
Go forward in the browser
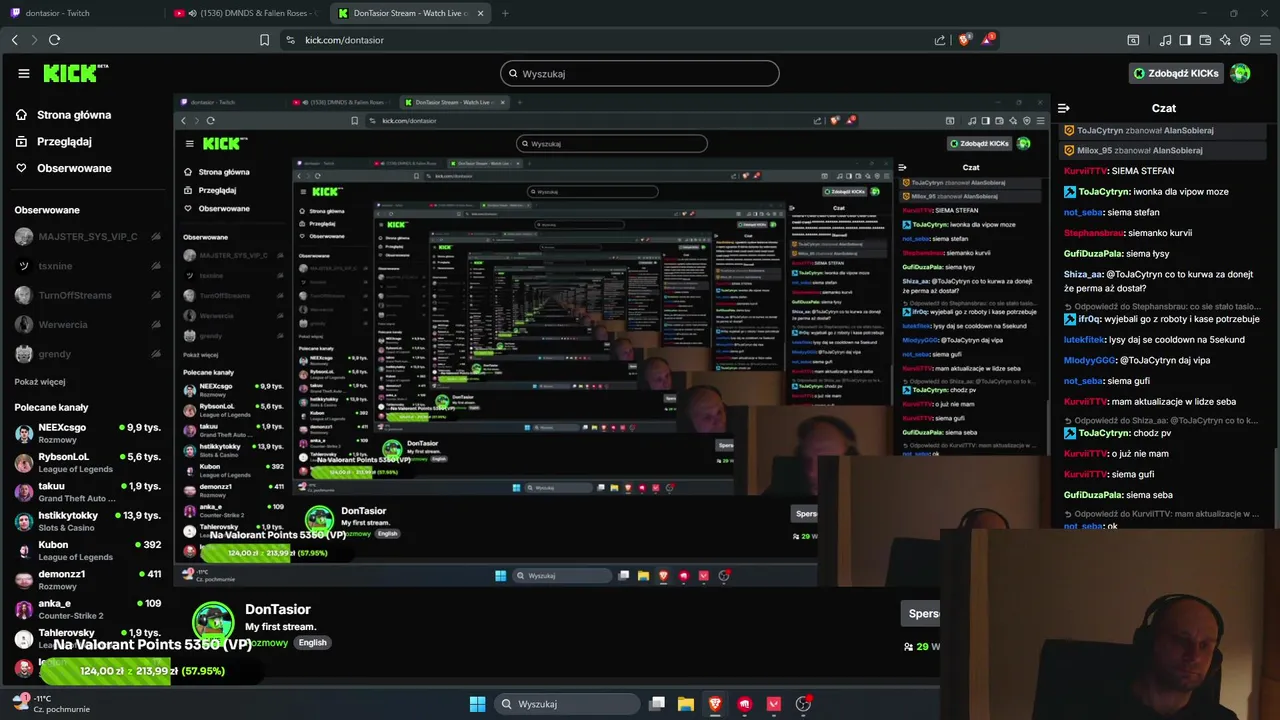[x=34, y=40]
